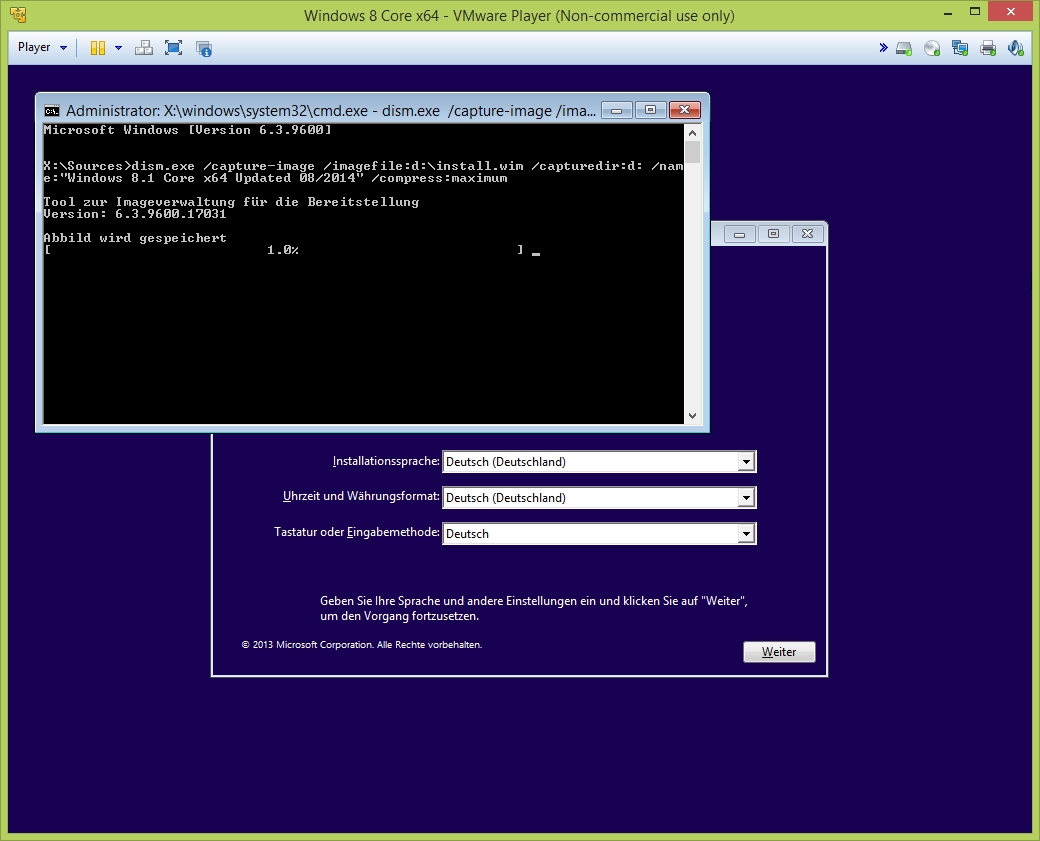The height and width of the screenshot is (841, 1040).
Task: Click the printer device icon
Action: (988, 48)
